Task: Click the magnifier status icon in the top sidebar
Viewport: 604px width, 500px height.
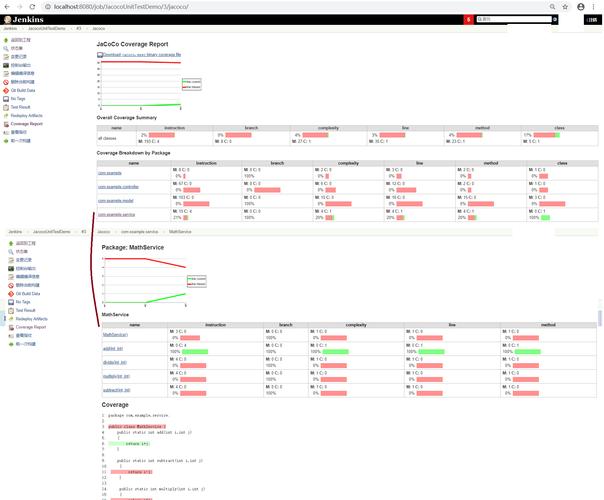Action: [6, 49]
